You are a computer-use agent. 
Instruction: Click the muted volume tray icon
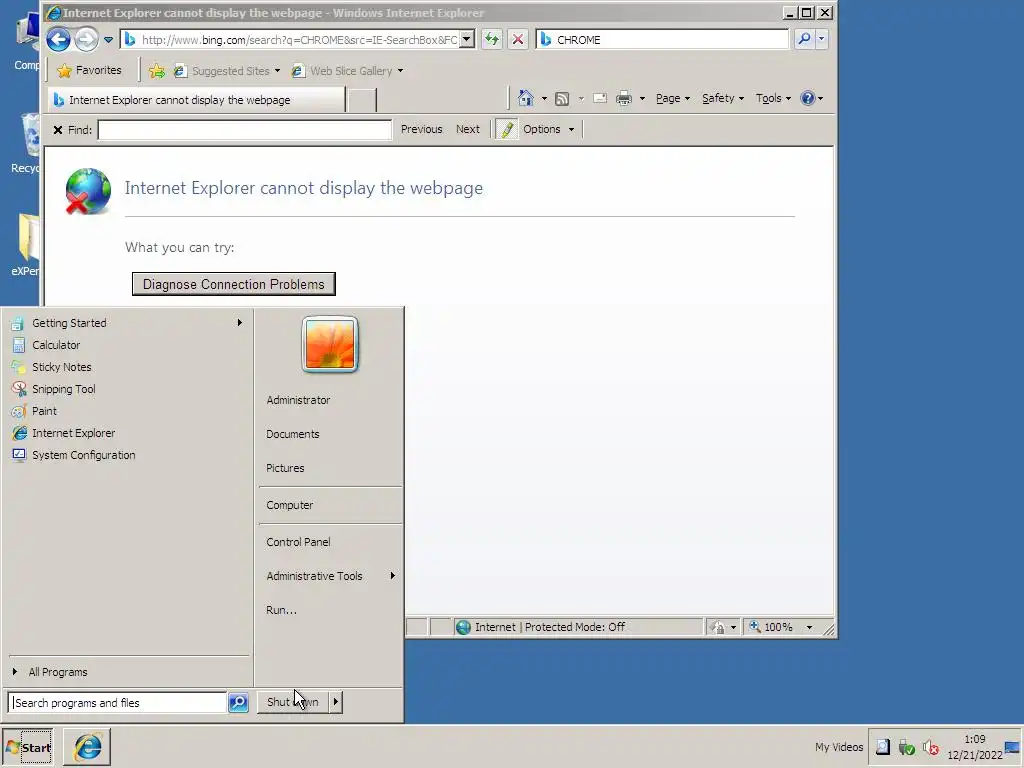(x=931, y=747)
